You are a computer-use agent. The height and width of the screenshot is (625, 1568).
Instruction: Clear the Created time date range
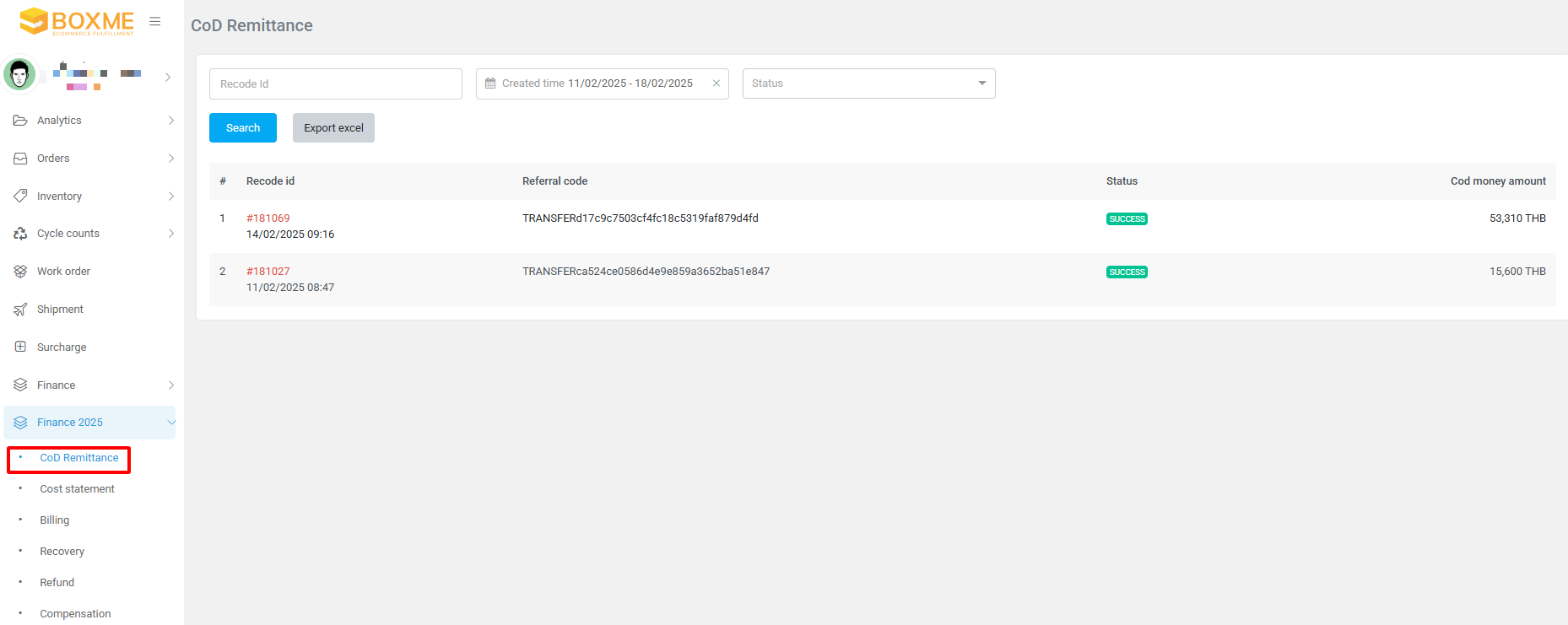[x=716, y=84]
